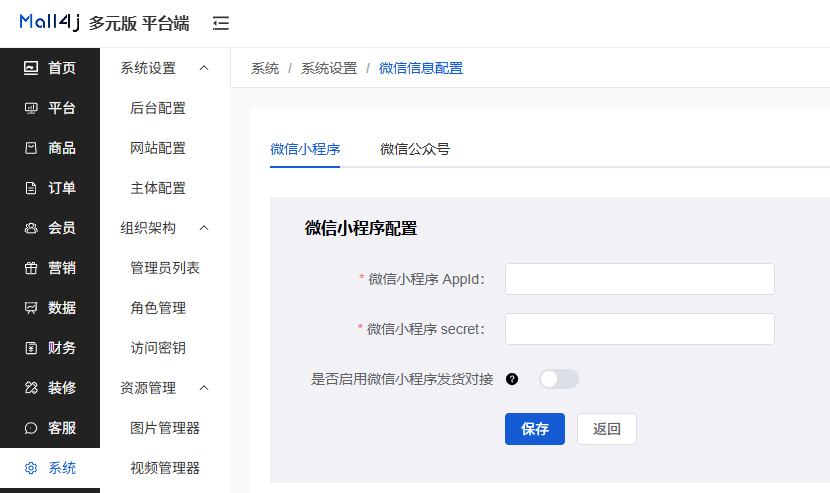This screenshot has height=493, width=830.
Task: Click the Mall4j logo
Action: click(50, 22)
